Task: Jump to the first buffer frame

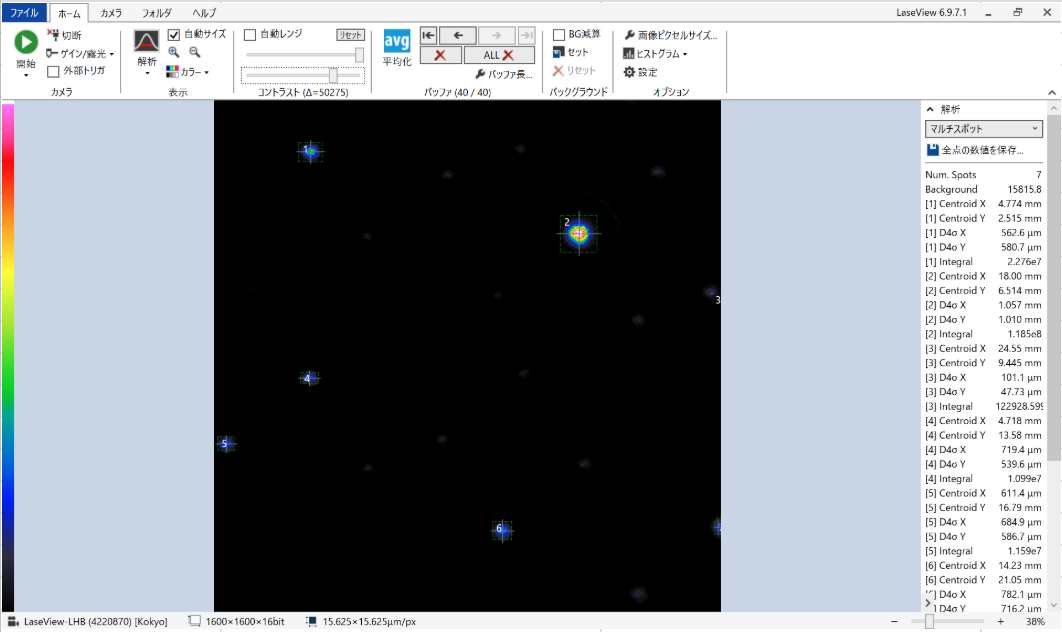Action: point(428,35)
